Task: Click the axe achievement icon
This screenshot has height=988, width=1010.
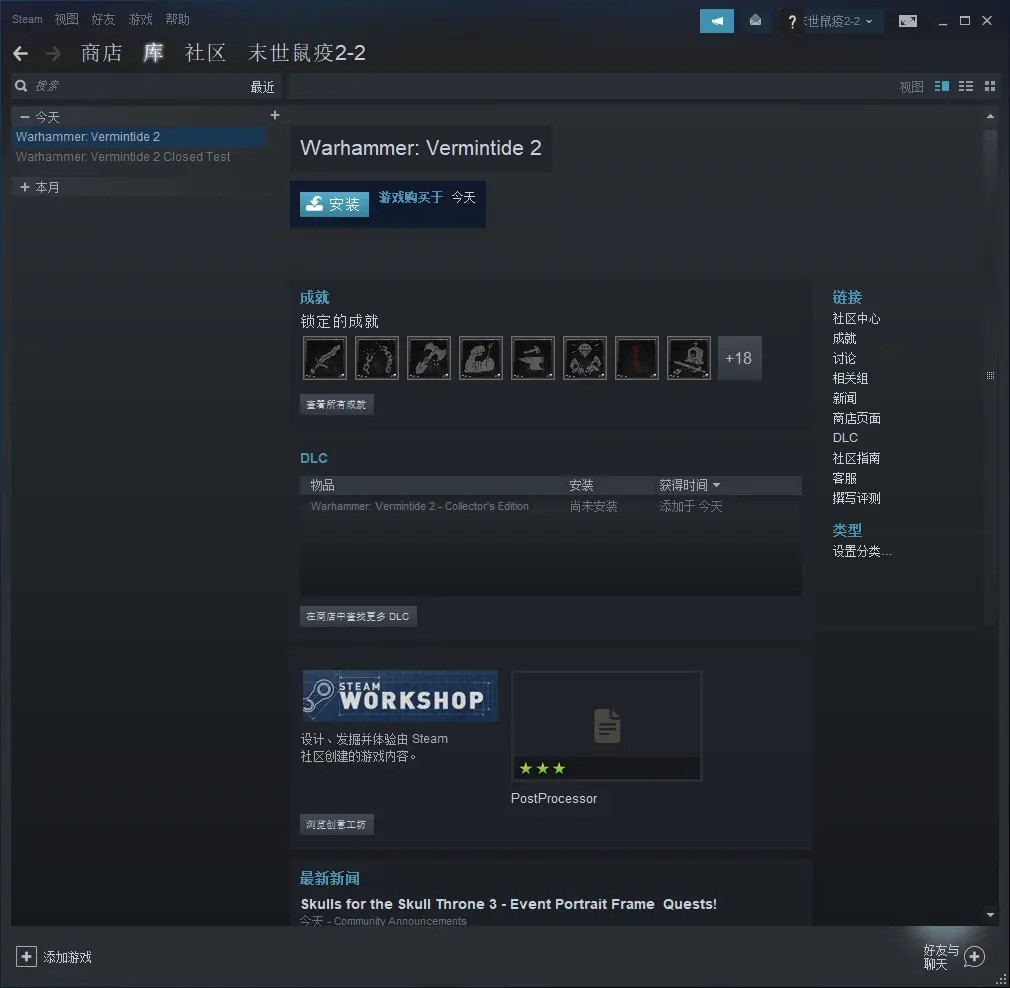Action: coord(429,357)
